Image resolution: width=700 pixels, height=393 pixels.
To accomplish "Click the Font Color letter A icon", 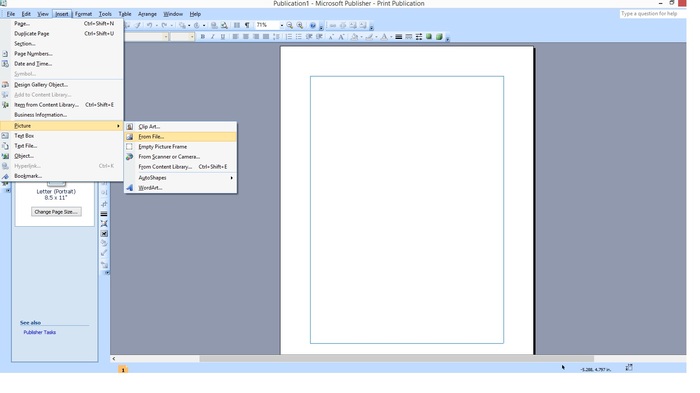I will 384,37.
